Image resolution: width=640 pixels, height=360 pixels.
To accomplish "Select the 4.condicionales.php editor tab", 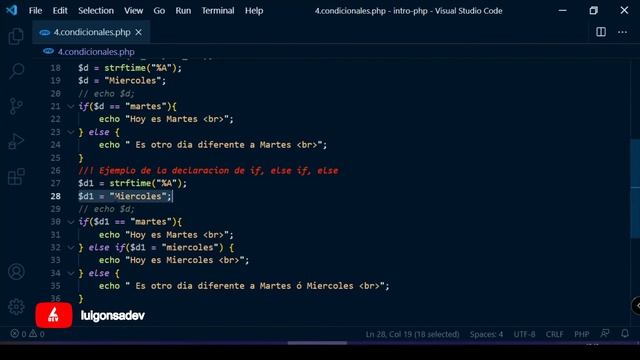I will pos(91,32).
